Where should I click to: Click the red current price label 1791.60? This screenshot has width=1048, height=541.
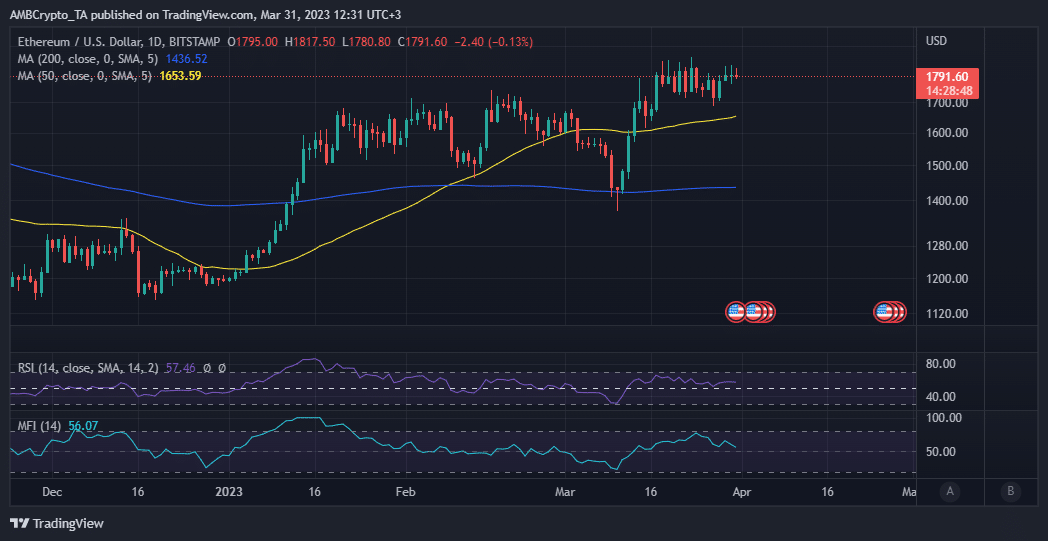pos(945,76)
